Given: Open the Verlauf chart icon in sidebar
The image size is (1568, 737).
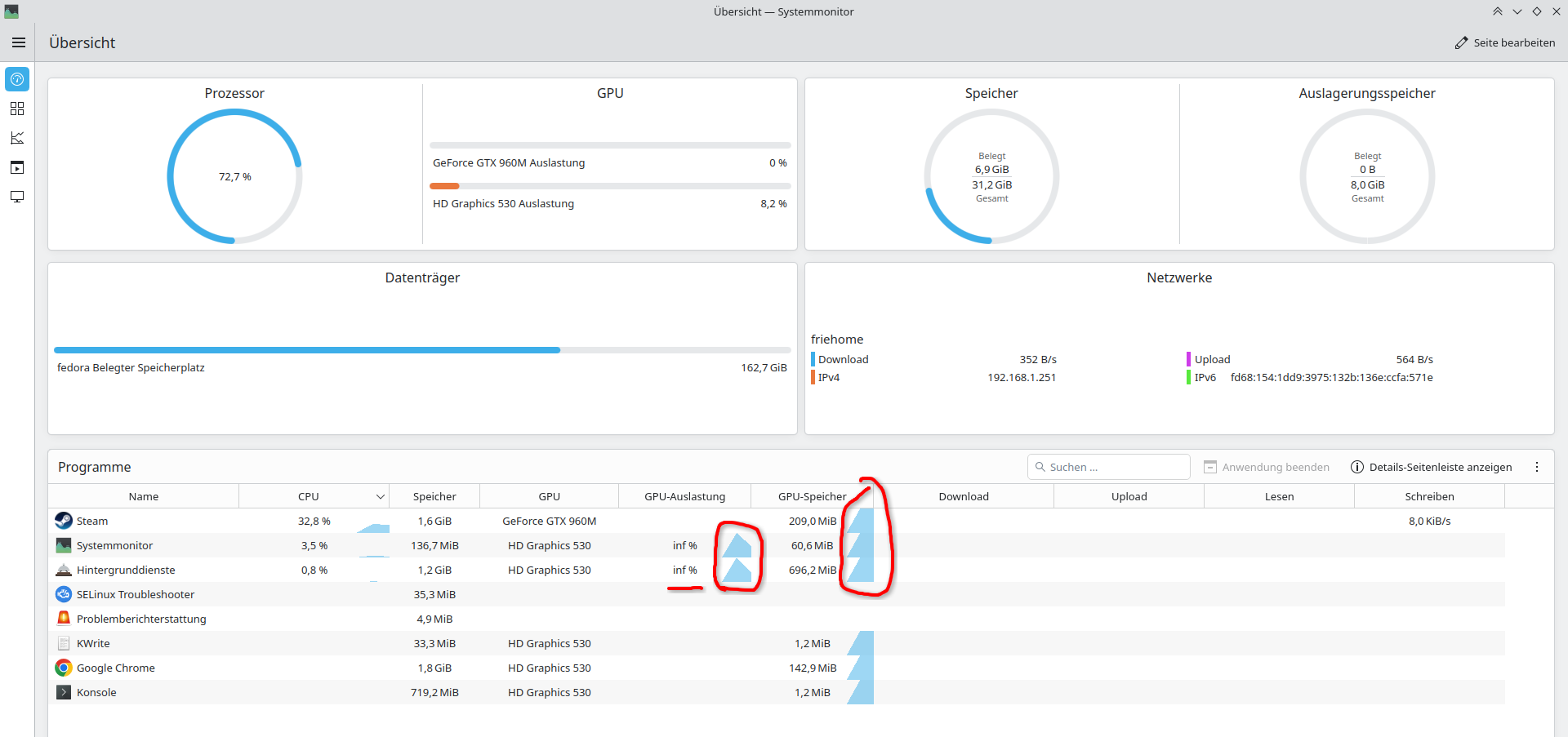Looking at the screenshot, I should [x=17, y=138].
